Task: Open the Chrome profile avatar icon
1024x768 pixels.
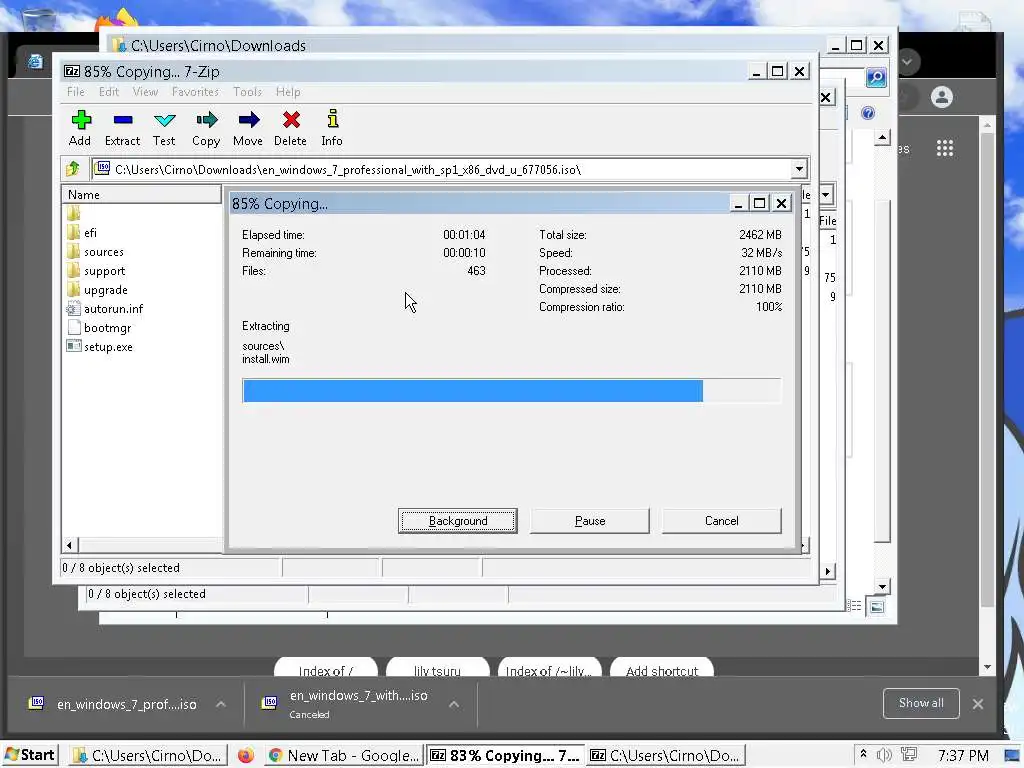Action: [942, 97]
